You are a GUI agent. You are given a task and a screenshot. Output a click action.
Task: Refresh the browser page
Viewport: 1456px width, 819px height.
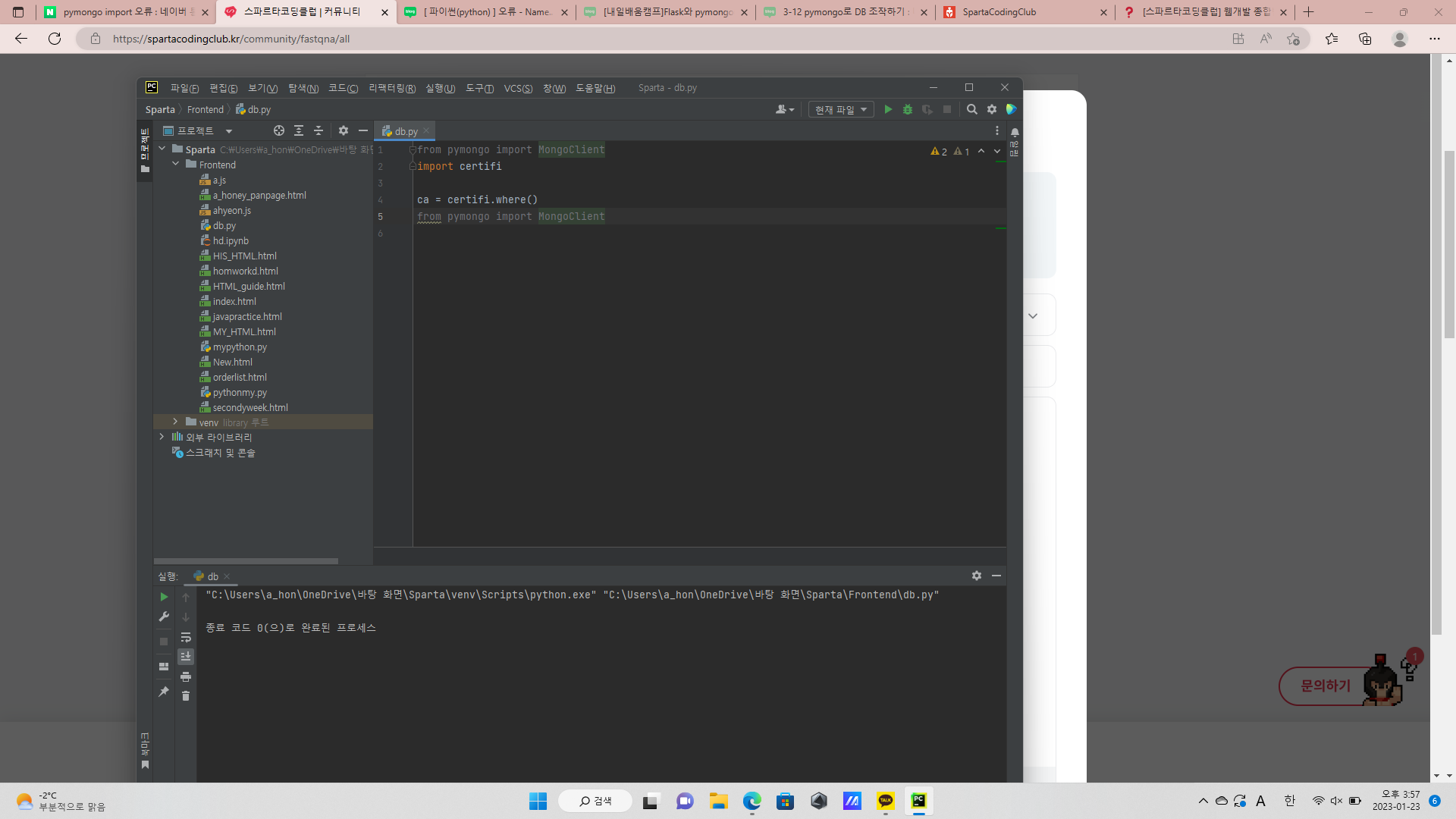[55, 39]
